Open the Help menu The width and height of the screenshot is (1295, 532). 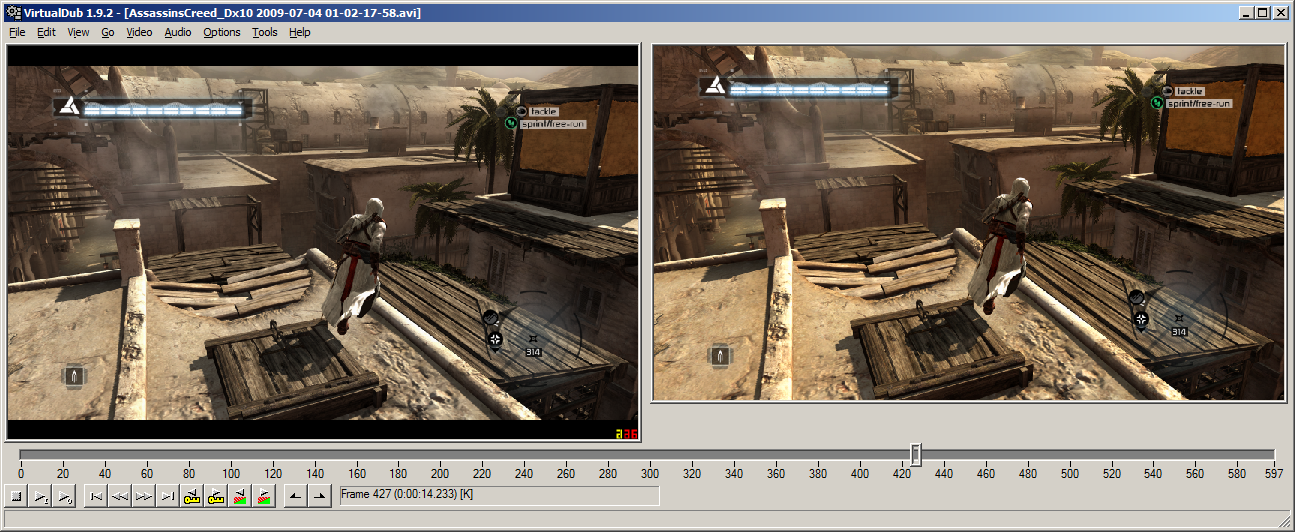tap(300, 32)
